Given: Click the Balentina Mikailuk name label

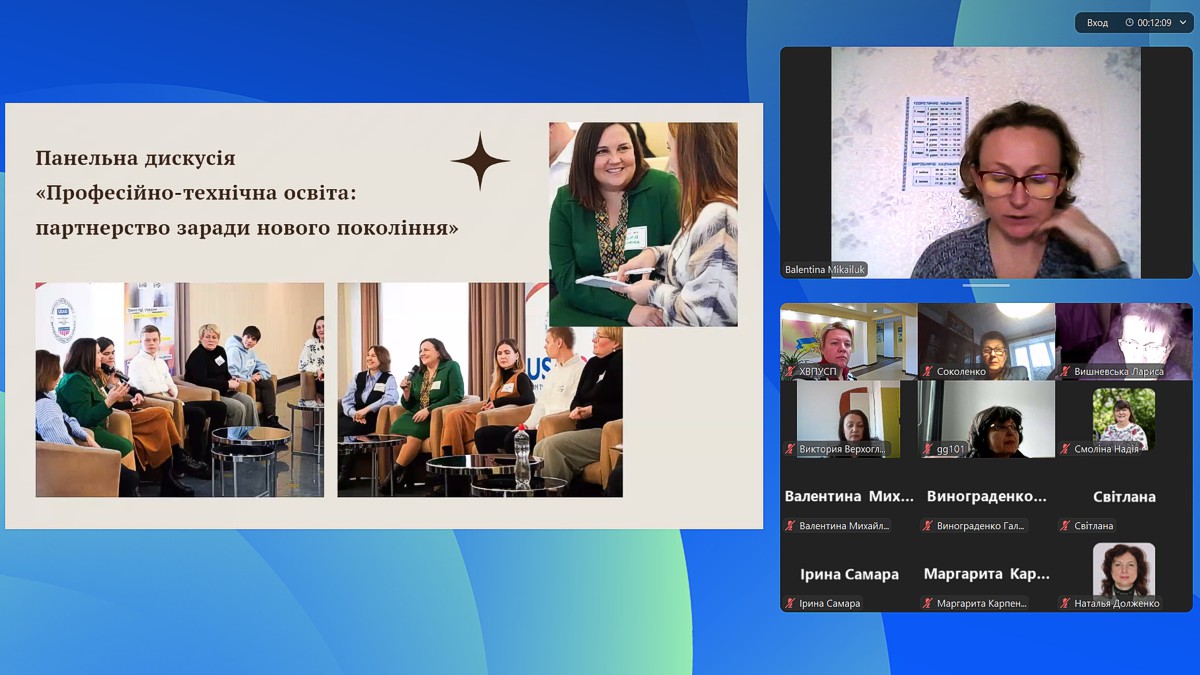Looking at the screenshot, I should click(x=825, y=270).
